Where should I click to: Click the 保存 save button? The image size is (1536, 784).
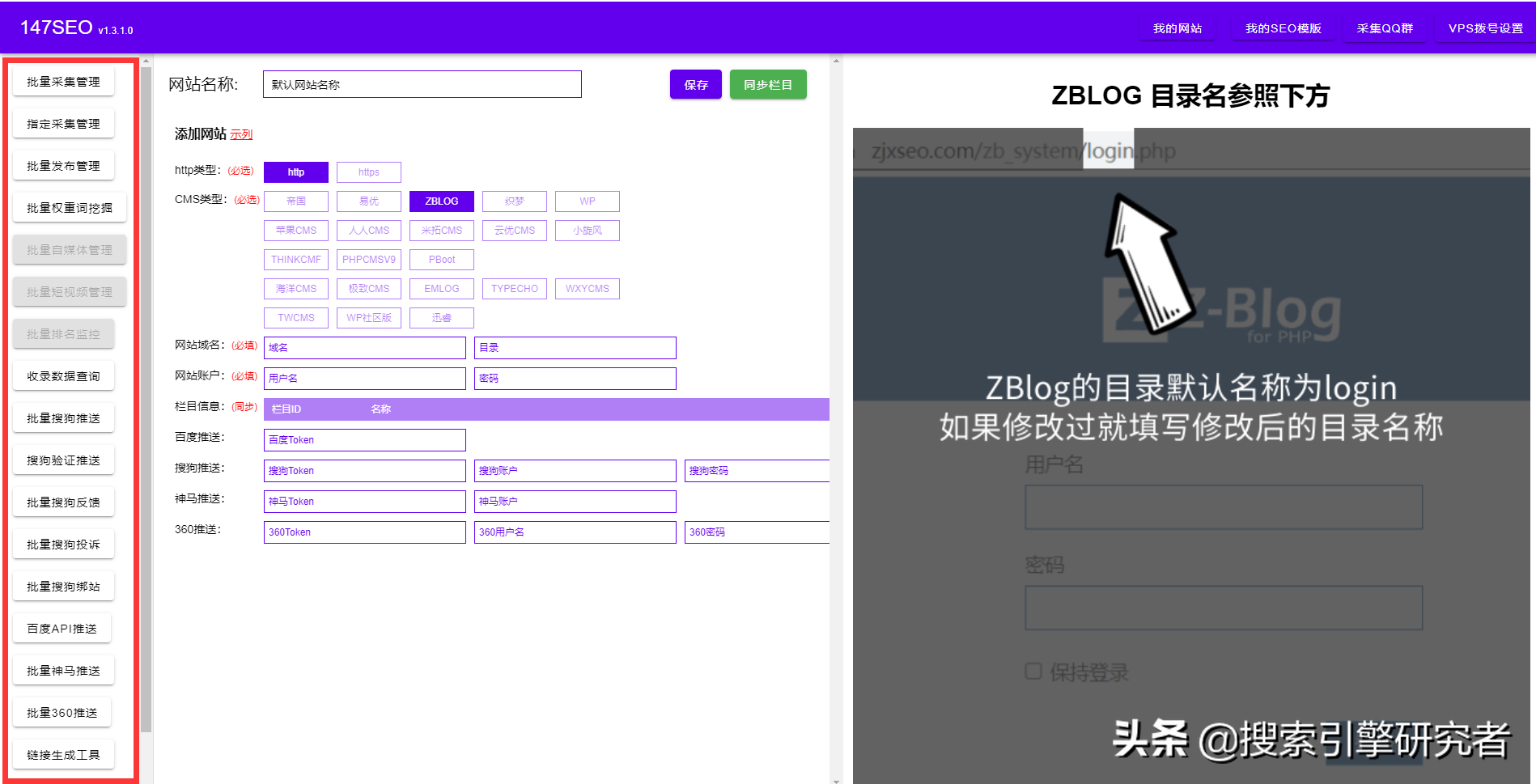[695, 85]
